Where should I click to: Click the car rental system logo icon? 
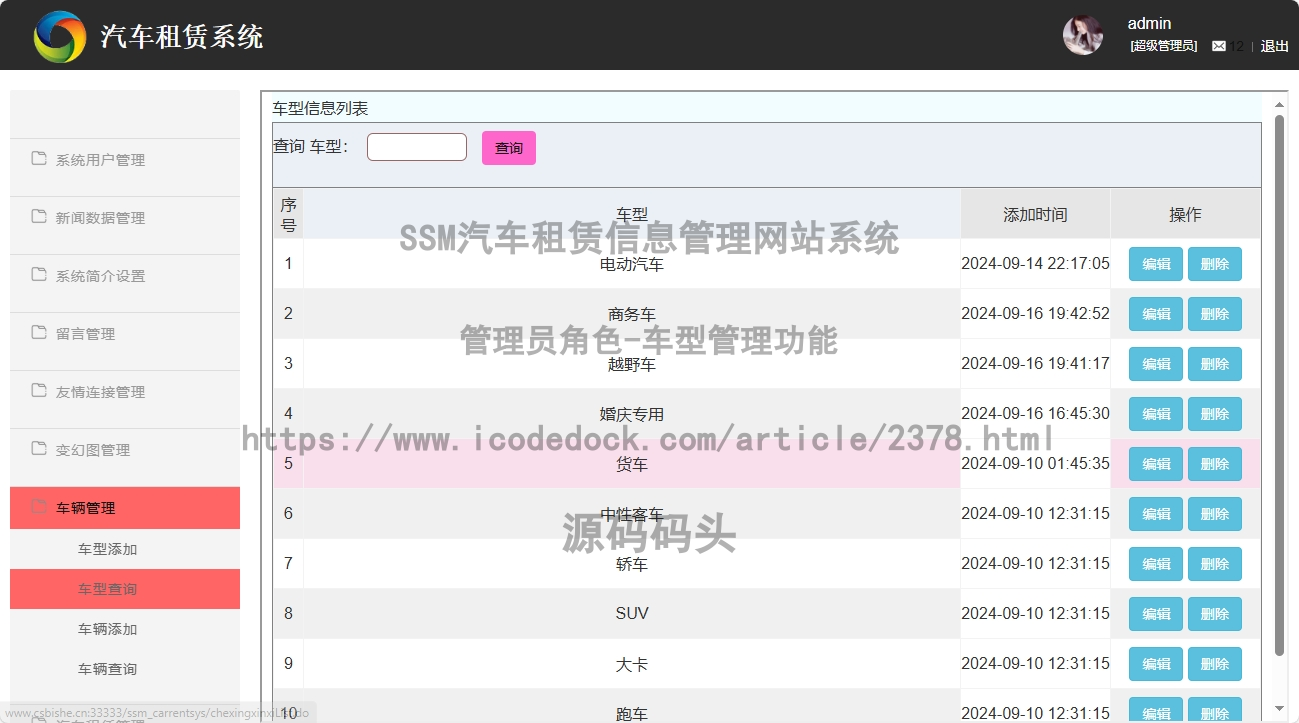(x=60, y=37)
